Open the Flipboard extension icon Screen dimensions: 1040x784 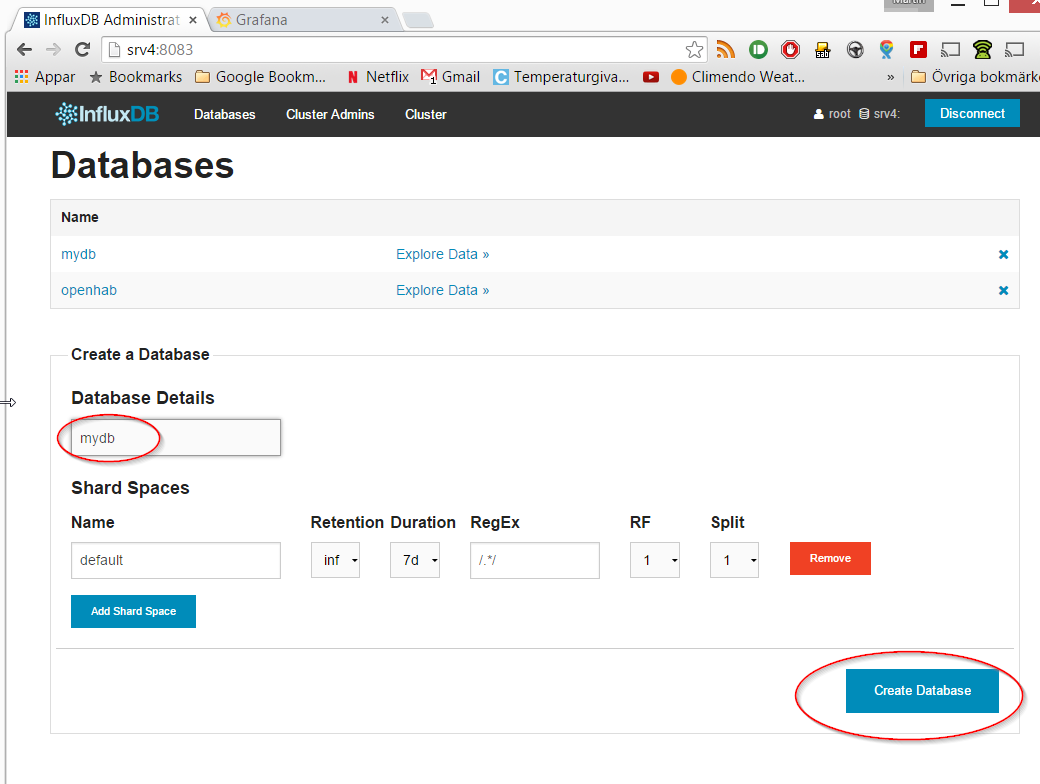[920, 48]
